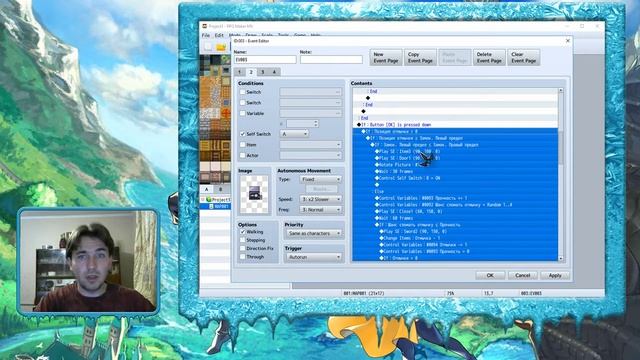Click the event Note input field
Screen dimensions: 640x360
point(331,60)
